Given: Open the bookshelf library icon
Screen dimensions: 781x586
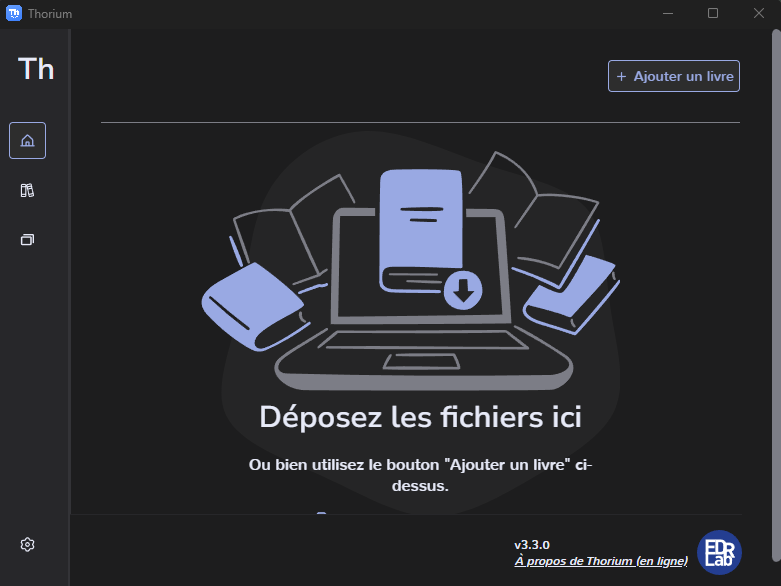Looking at the screenshot, I should 27,190.
